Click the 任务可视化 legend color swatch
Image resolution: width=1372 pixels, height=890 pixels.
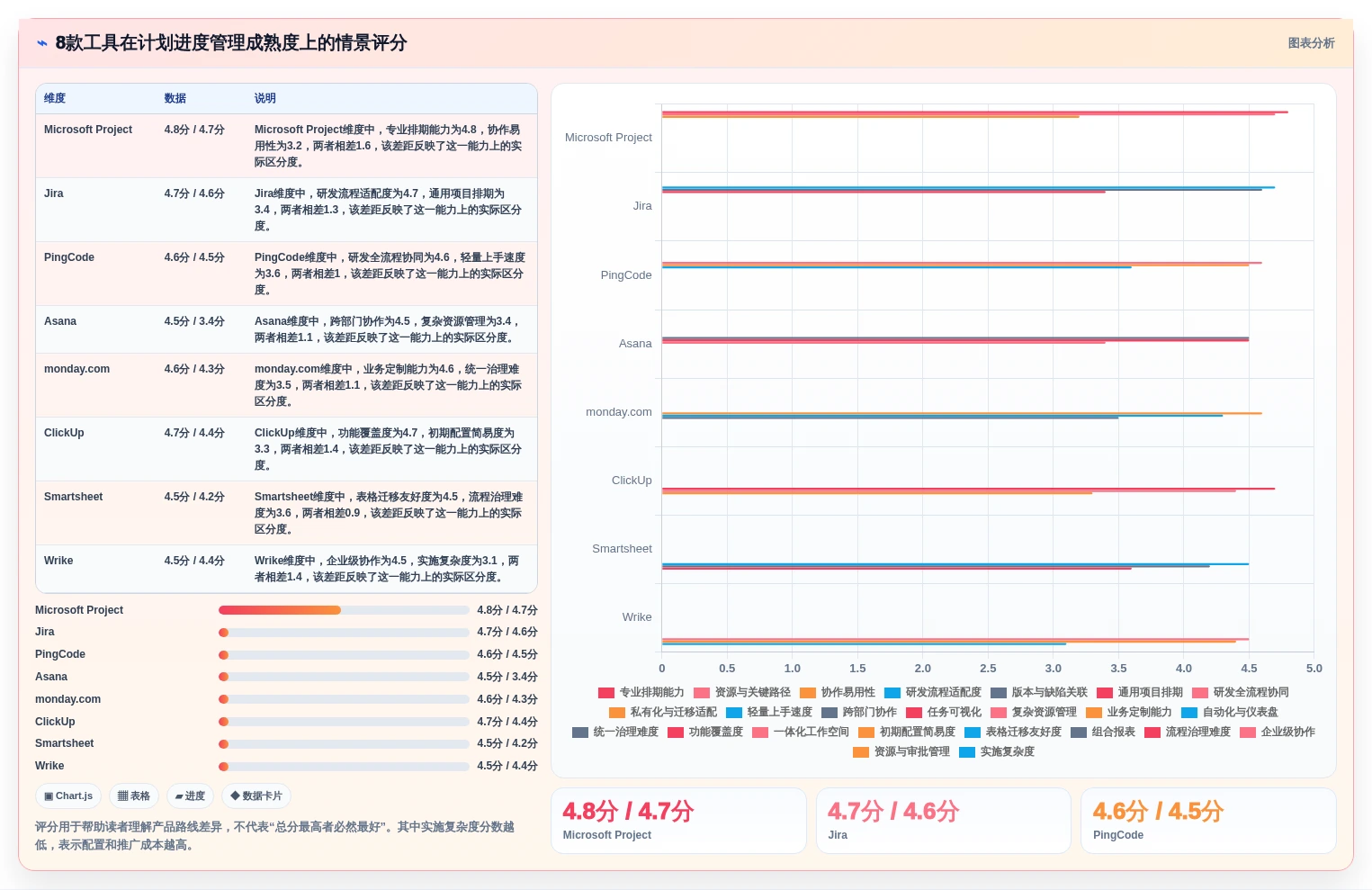coord(913,713)
